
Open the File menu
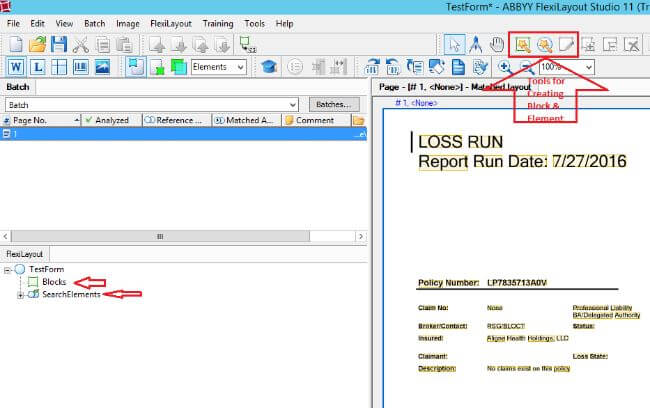pyautogui.click(x=13, y=24)
